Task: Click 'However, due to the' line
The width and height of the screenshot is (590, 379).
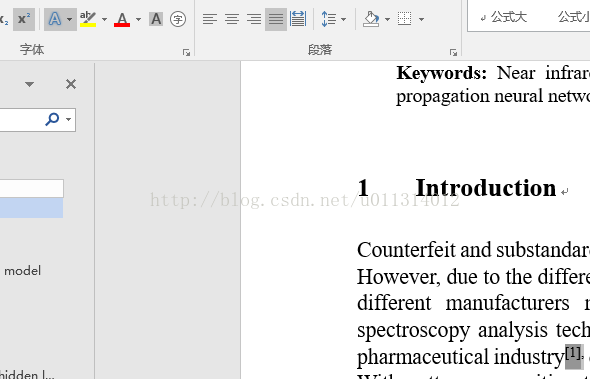Action: (x=473, y=277)
